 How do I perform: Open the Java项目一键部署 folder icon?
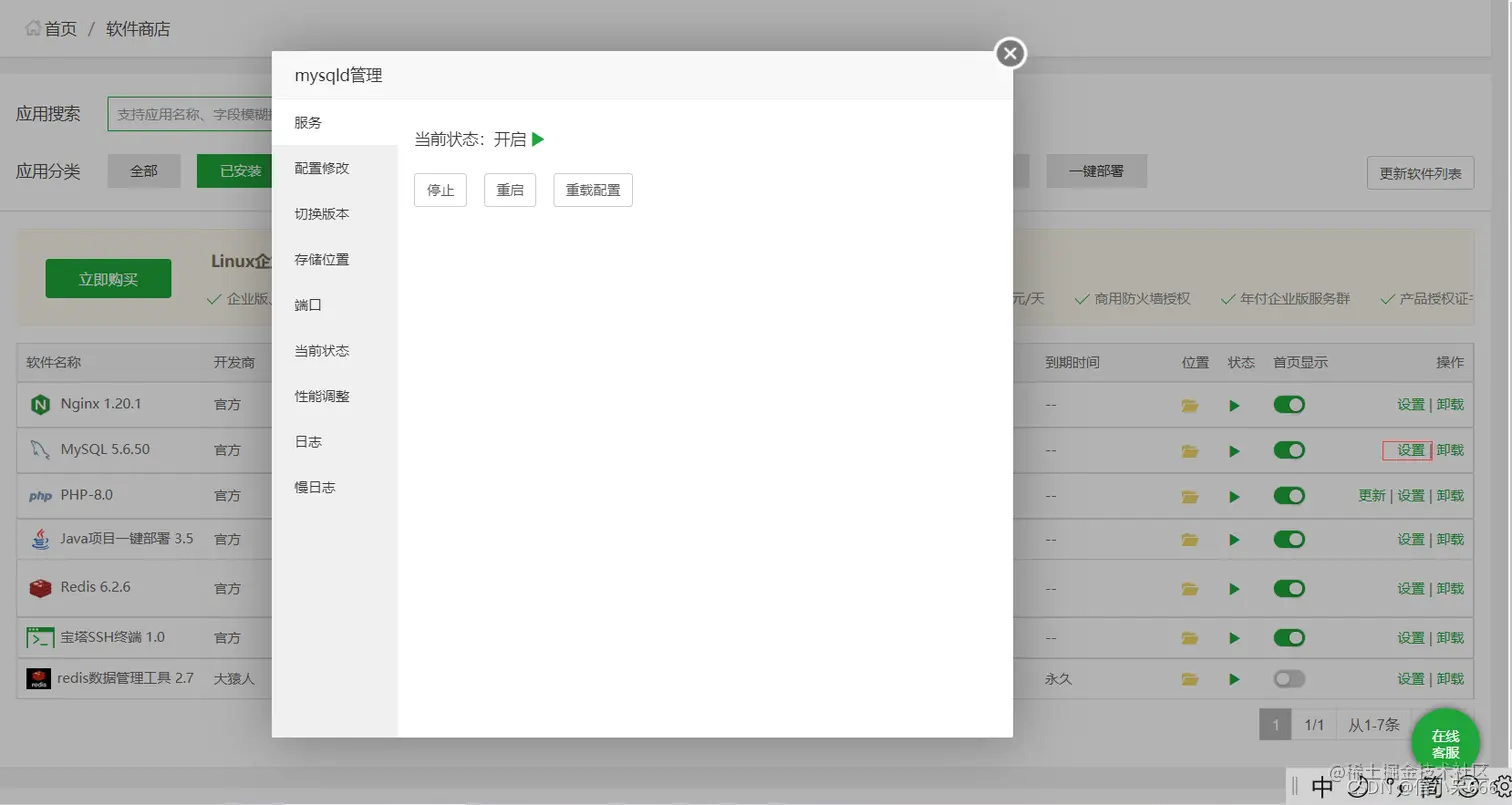coord(1189,539)
